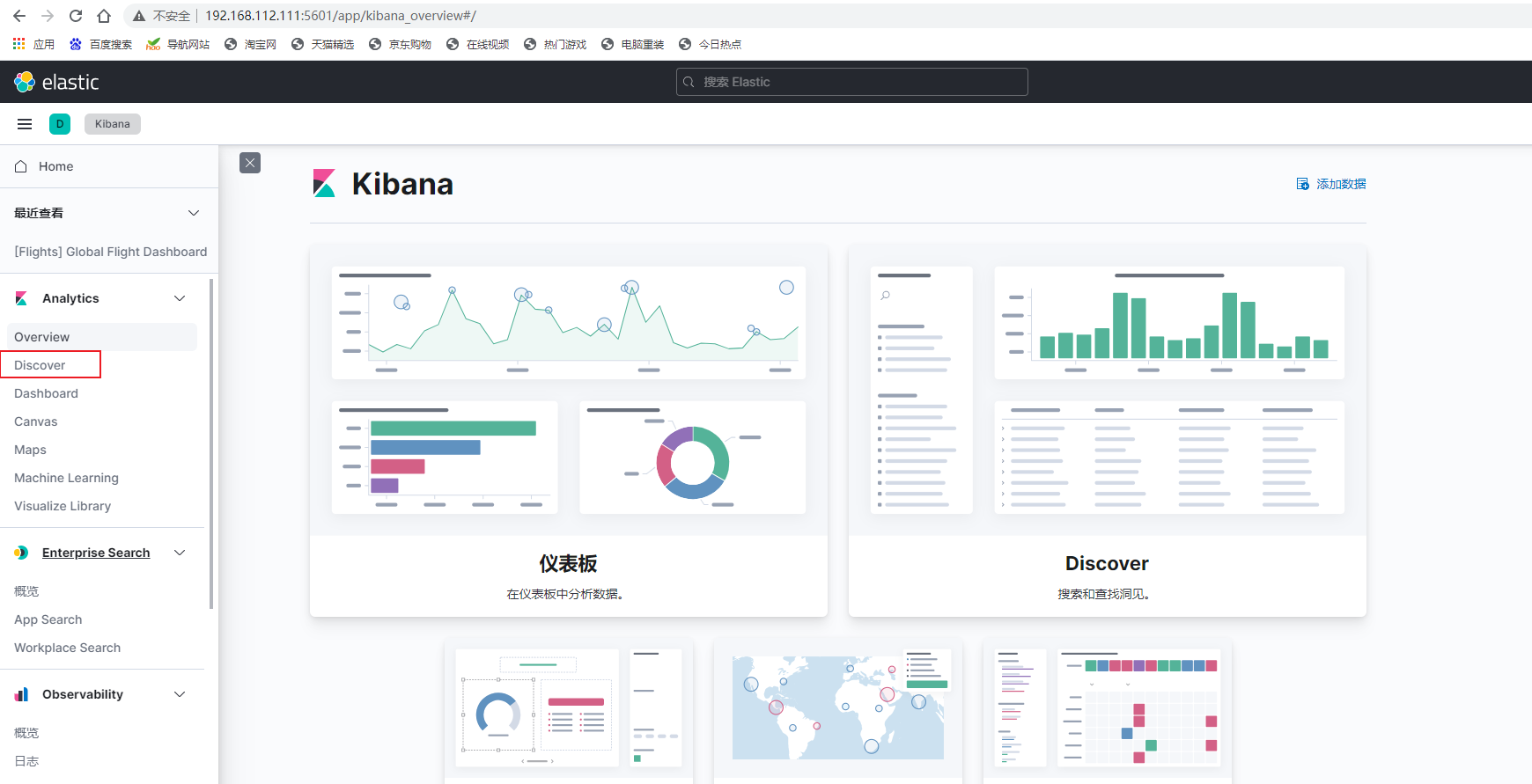Click the Analytics section icon
This screenshot has height=784, width=1532.
click(21, 298)
